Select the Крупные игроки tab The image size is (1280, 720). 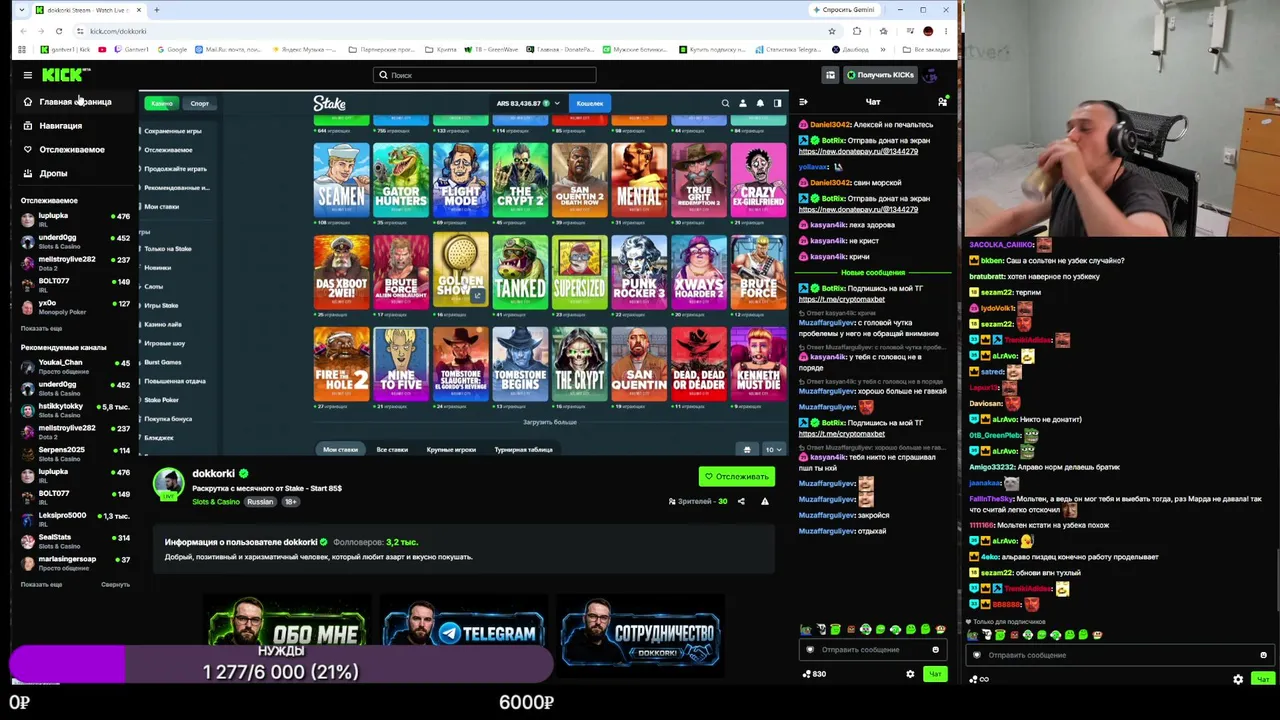tap(451, 449)
